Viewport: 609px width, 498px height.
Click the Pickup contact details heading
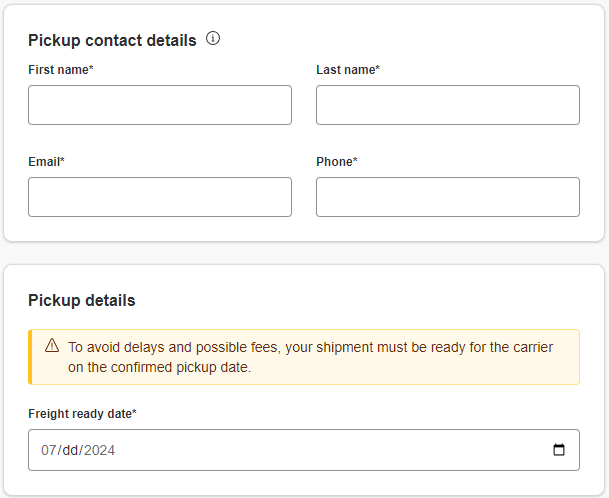(112, 40)
